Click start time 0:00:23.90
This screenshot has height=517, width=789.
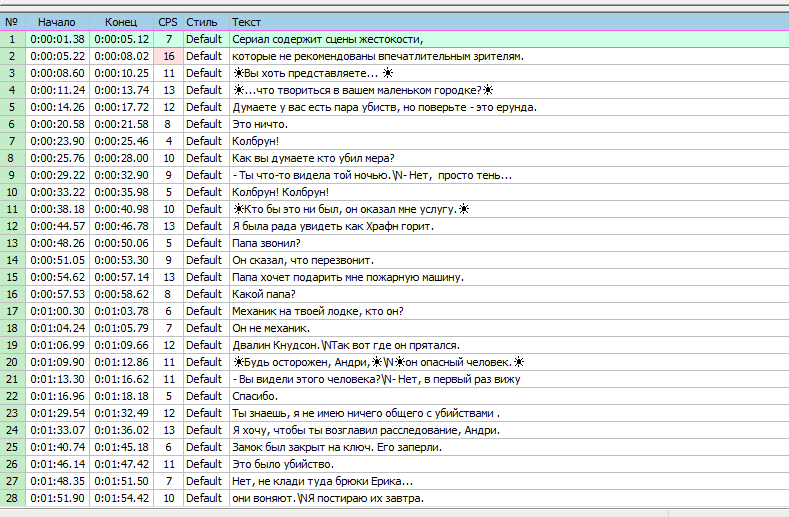click(x=57, y=141)
